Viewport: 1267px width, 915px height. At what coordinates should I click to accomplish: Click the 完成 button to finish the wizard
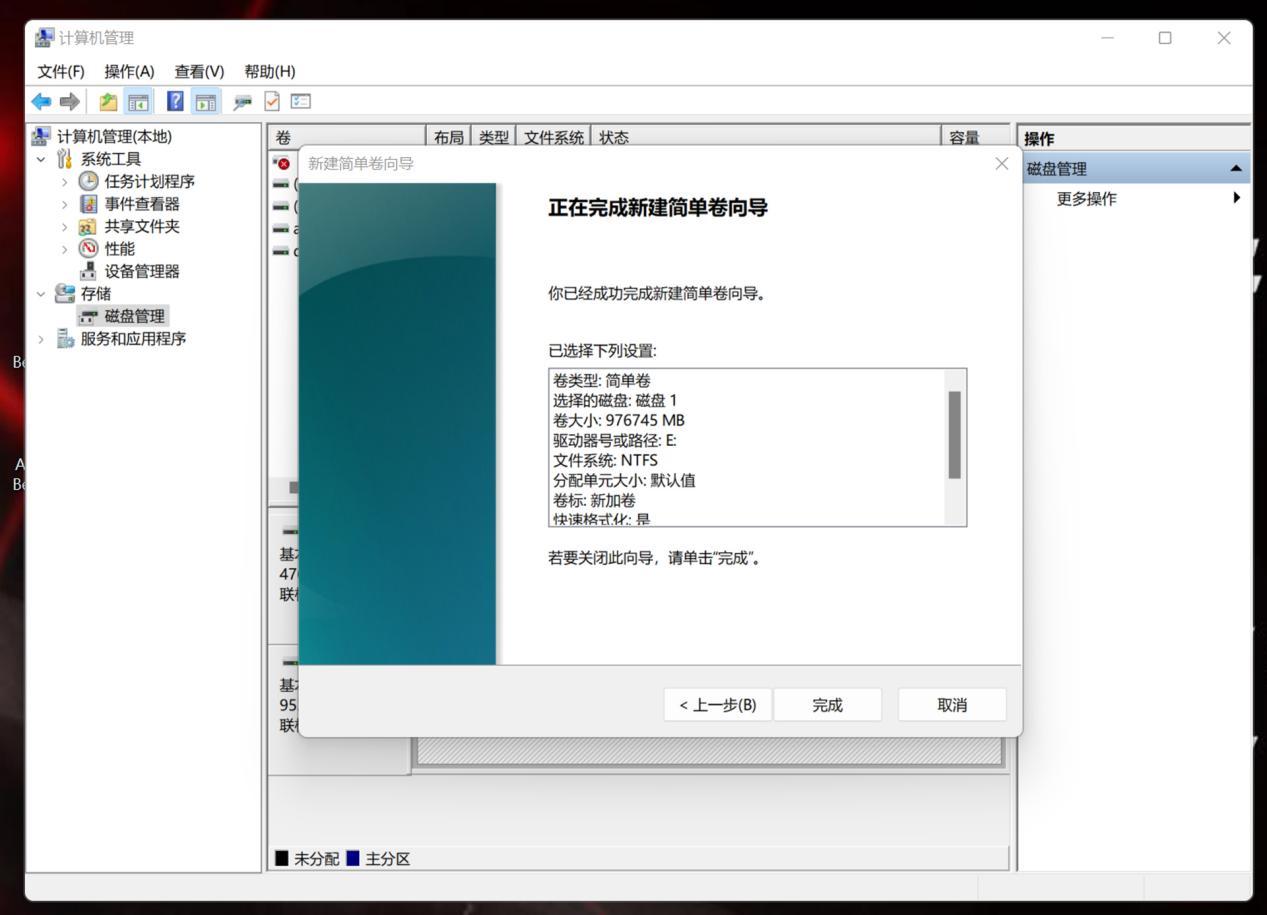[827, 704]
